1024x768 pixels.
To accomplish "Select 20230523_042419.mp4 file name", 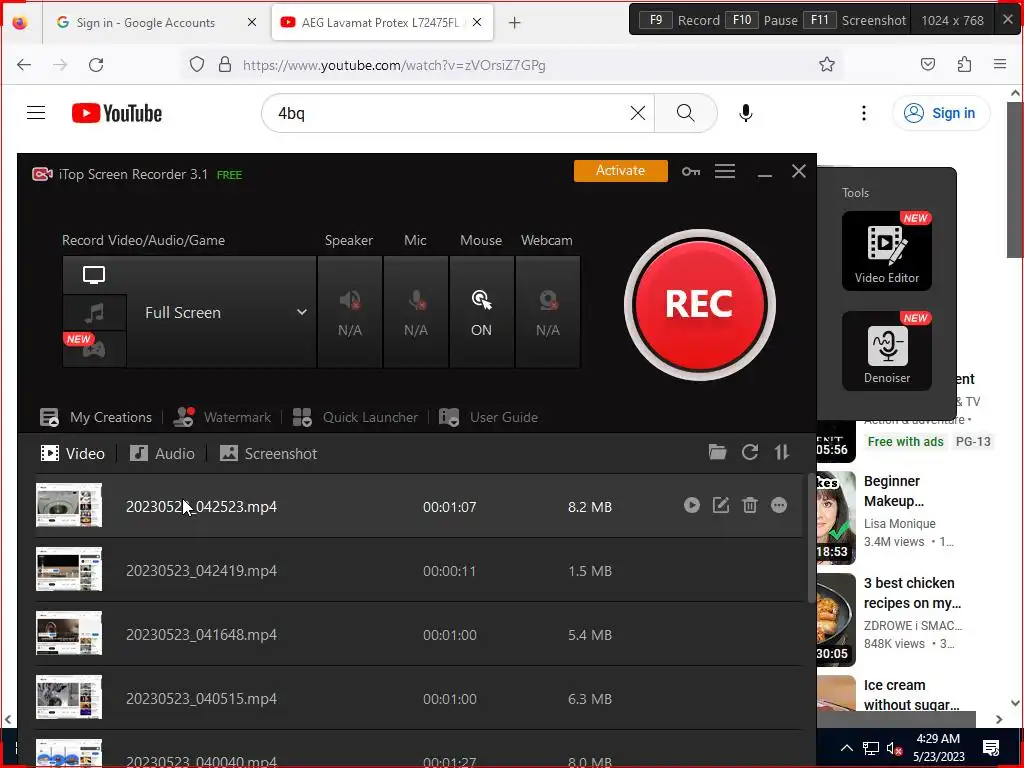I will click(x=201, y=571).
